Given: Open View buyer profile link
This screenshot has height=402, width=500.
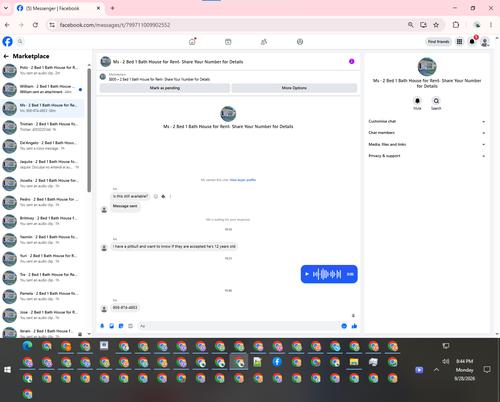Looking at the screenshot, I should tap(243, 180).
